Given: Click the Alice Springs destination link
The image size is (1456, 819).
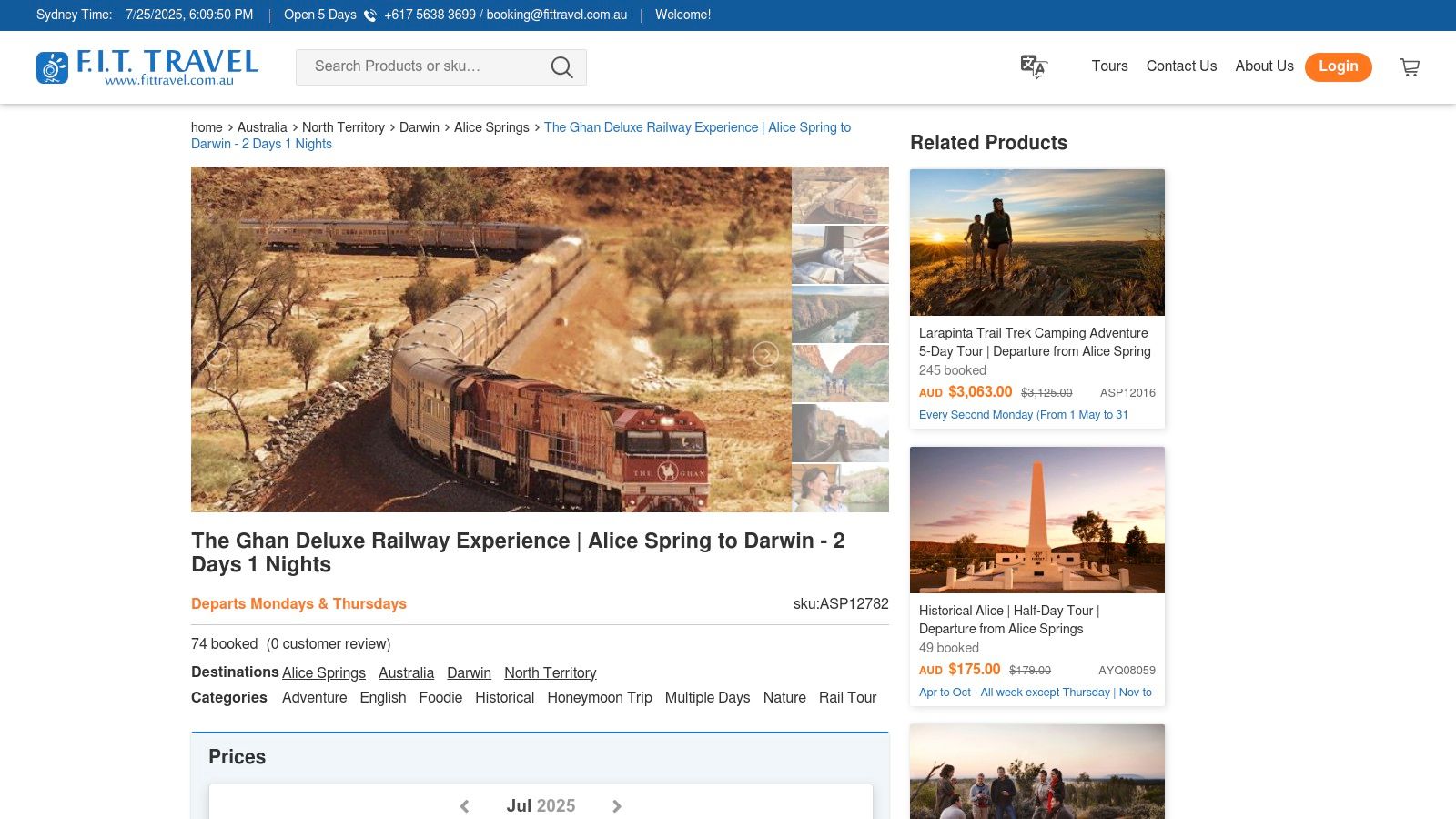Looking at the screenshot, I should [x=324, y=673].
